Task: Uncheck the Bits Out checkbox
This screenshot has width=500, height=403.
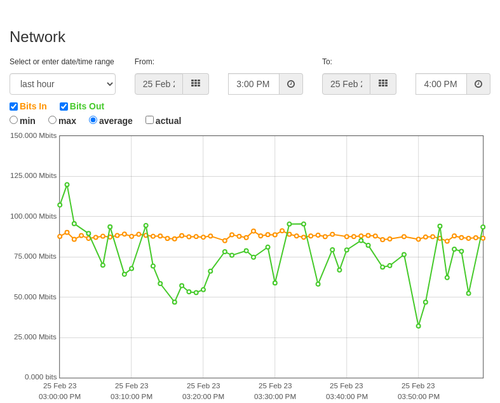Action: [64, 106]
